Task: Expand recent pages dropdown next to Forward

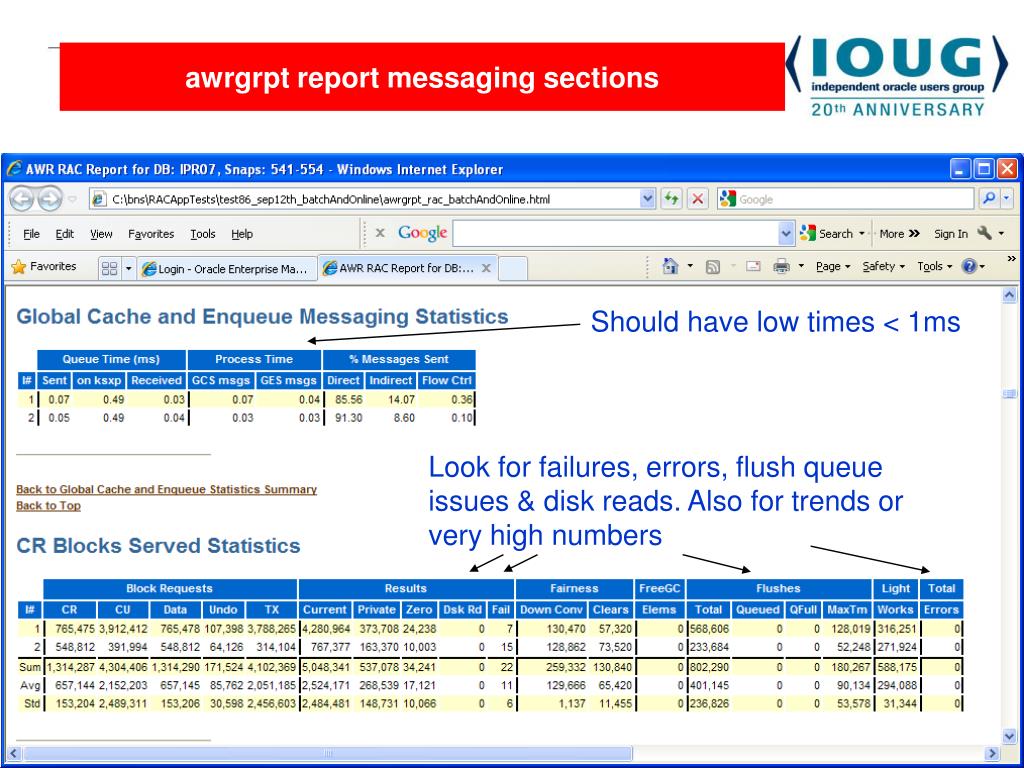Action: (72, 199)
